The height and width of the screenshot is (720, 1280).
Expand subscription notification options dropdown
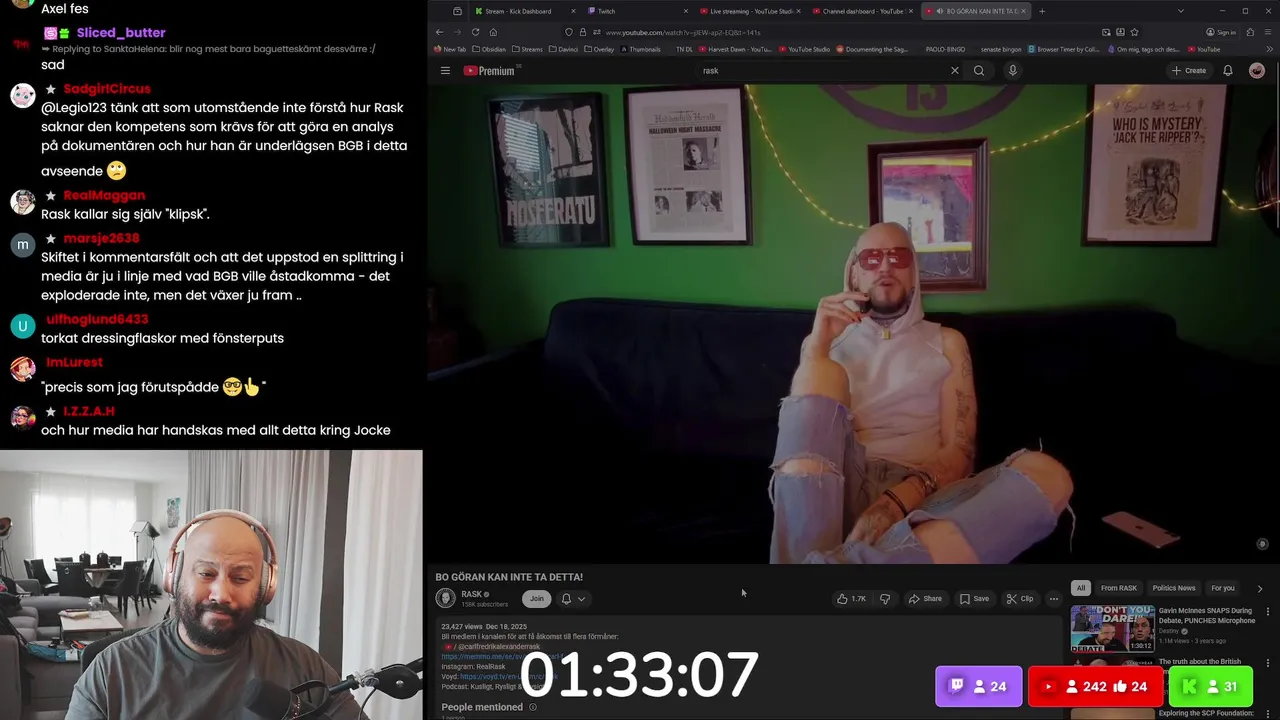(x=581, y=599)
